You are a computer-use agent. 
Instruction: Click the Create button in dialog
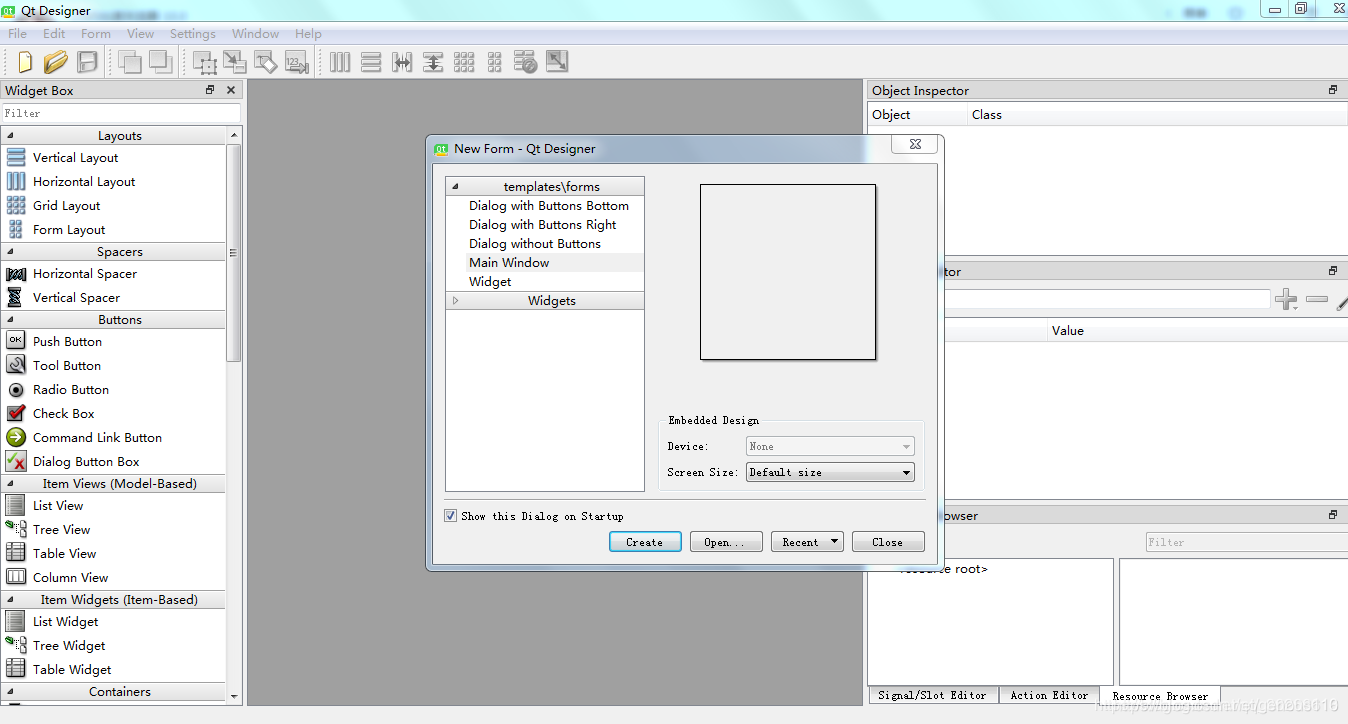point(645,542)
